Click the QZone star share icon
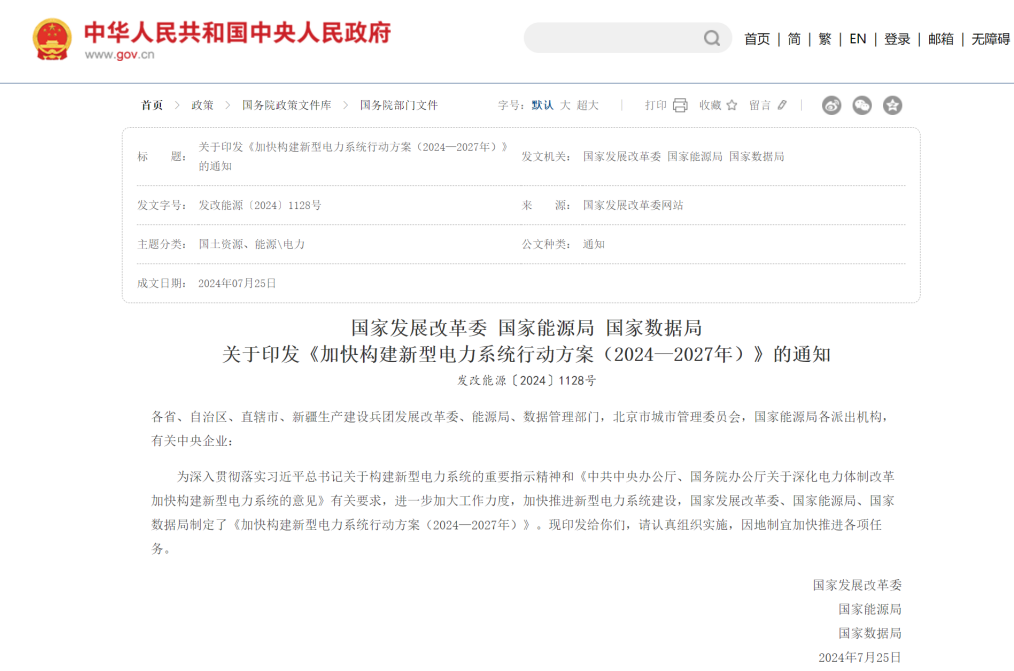The width and height of the screenshot is (1014, 671). 892,105
